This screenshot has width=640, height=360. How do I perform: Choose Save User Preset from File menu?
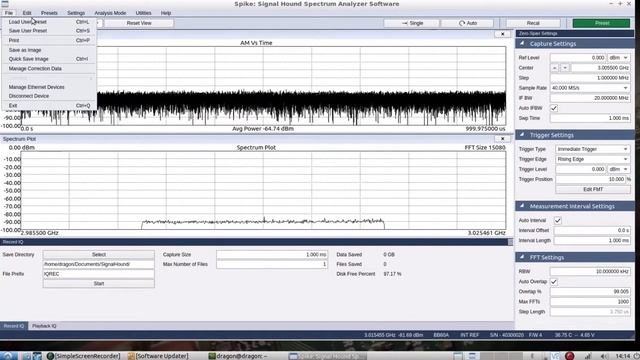tap(49, 31)
